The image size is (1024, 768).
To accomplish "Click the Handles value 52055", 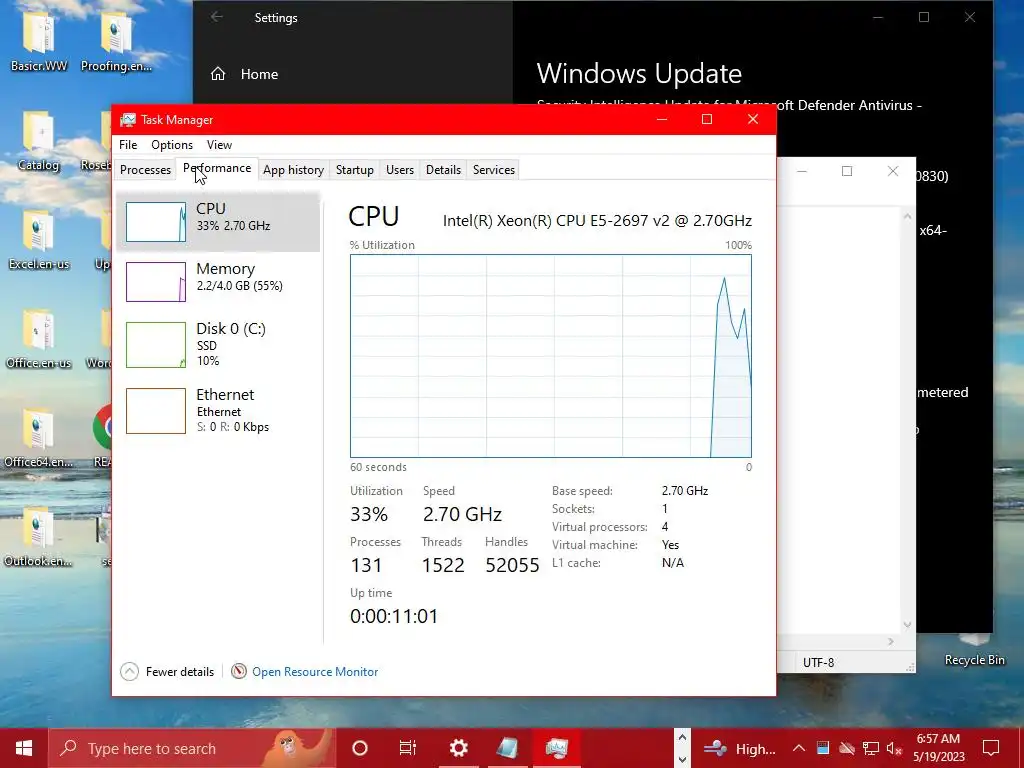I will (512, 565).
